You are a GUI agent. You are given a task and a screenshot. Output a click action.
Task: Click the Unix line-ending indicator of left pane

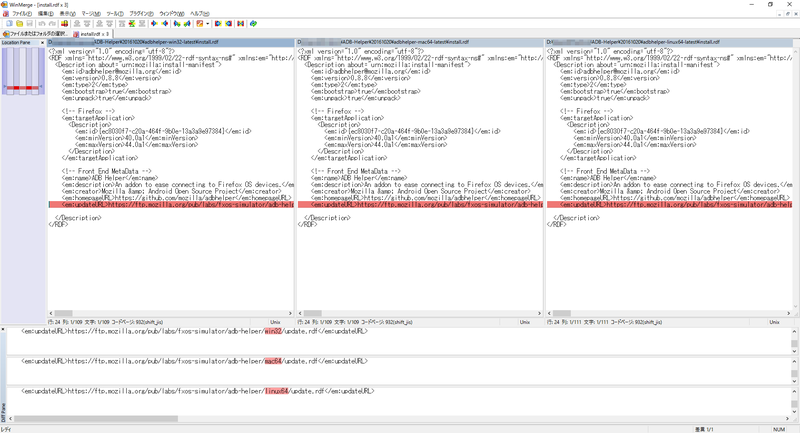pos(276,322)
